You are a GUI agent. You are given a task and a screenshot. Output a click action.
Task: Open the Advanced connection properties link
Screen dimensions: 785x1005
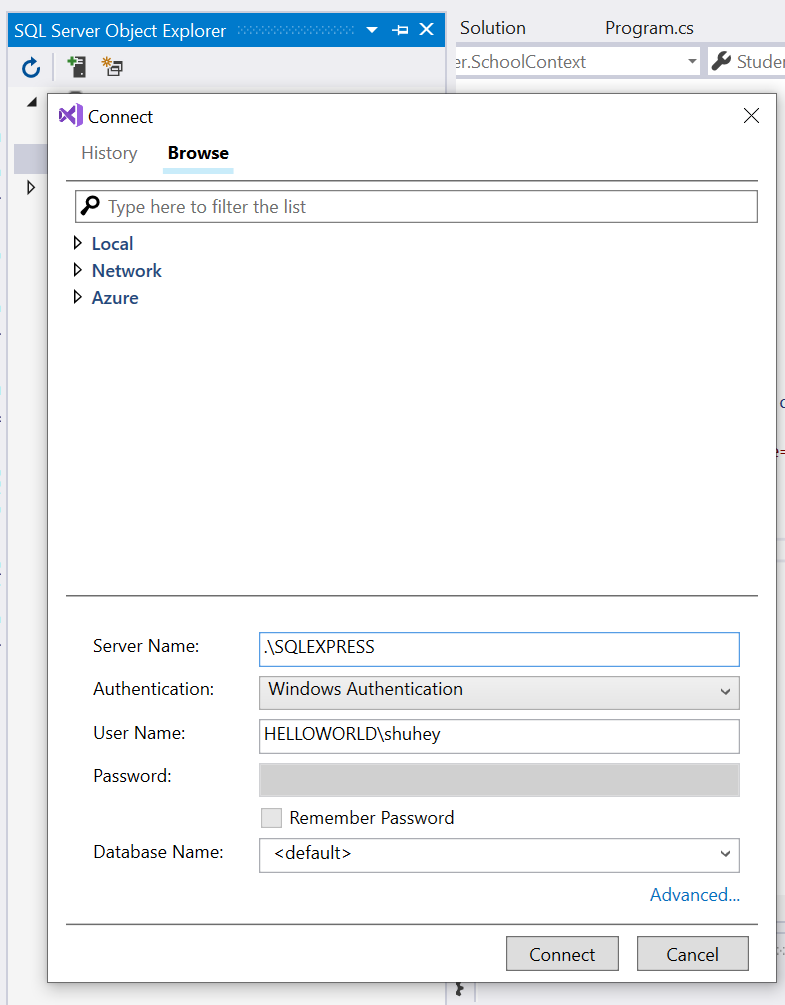point(695,895)
